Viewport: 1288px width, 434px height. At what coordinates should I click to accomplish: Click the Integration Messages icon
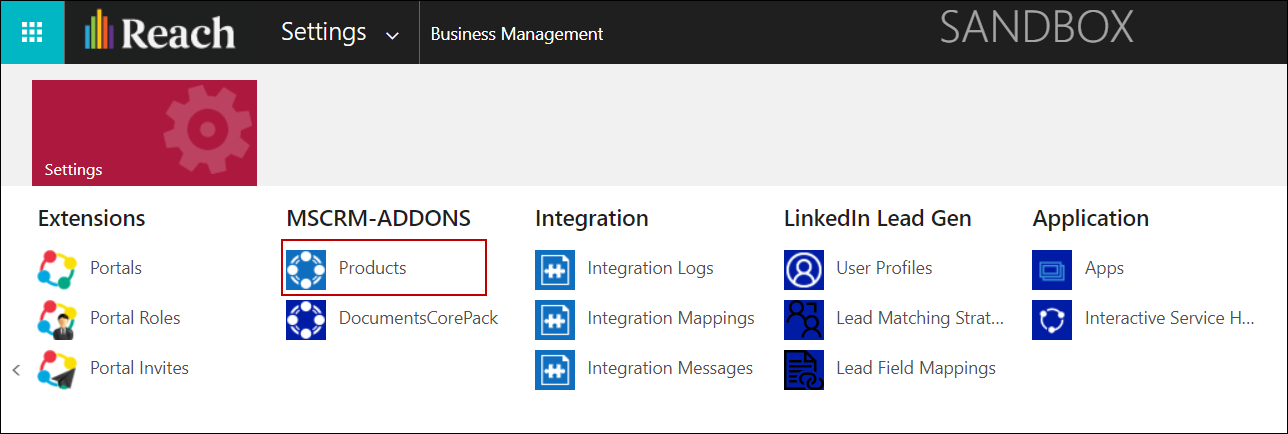(x=554, y=369)
